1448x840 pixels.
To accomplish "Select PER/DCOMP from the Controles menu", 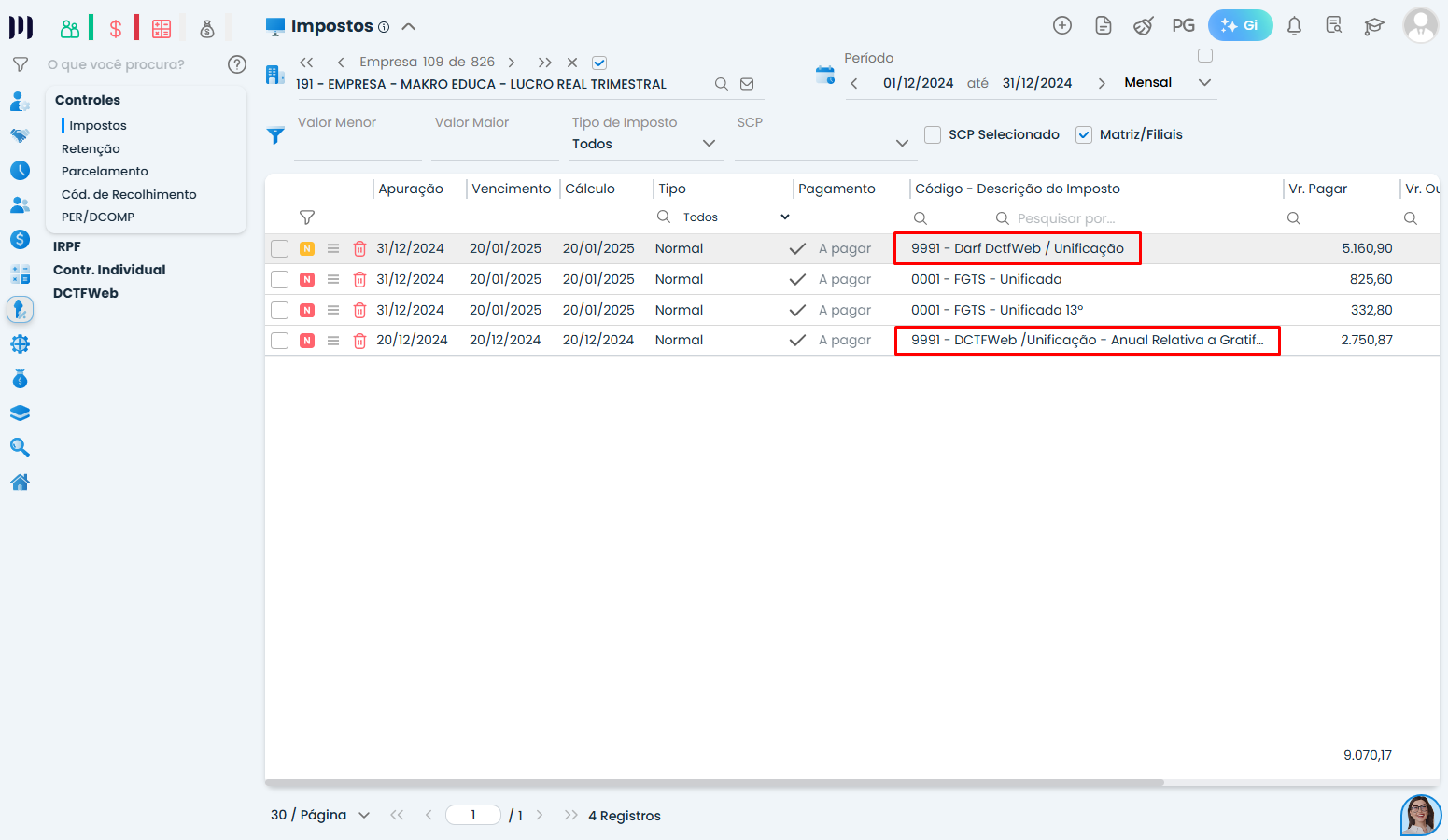I will 98,217.
